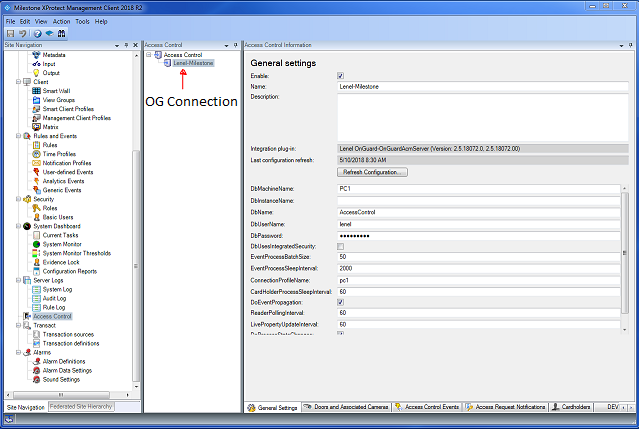Image resolution: width=639 pixels, height=429 pixels.
Task: Collapse the Security tree node
Action: 18,199
